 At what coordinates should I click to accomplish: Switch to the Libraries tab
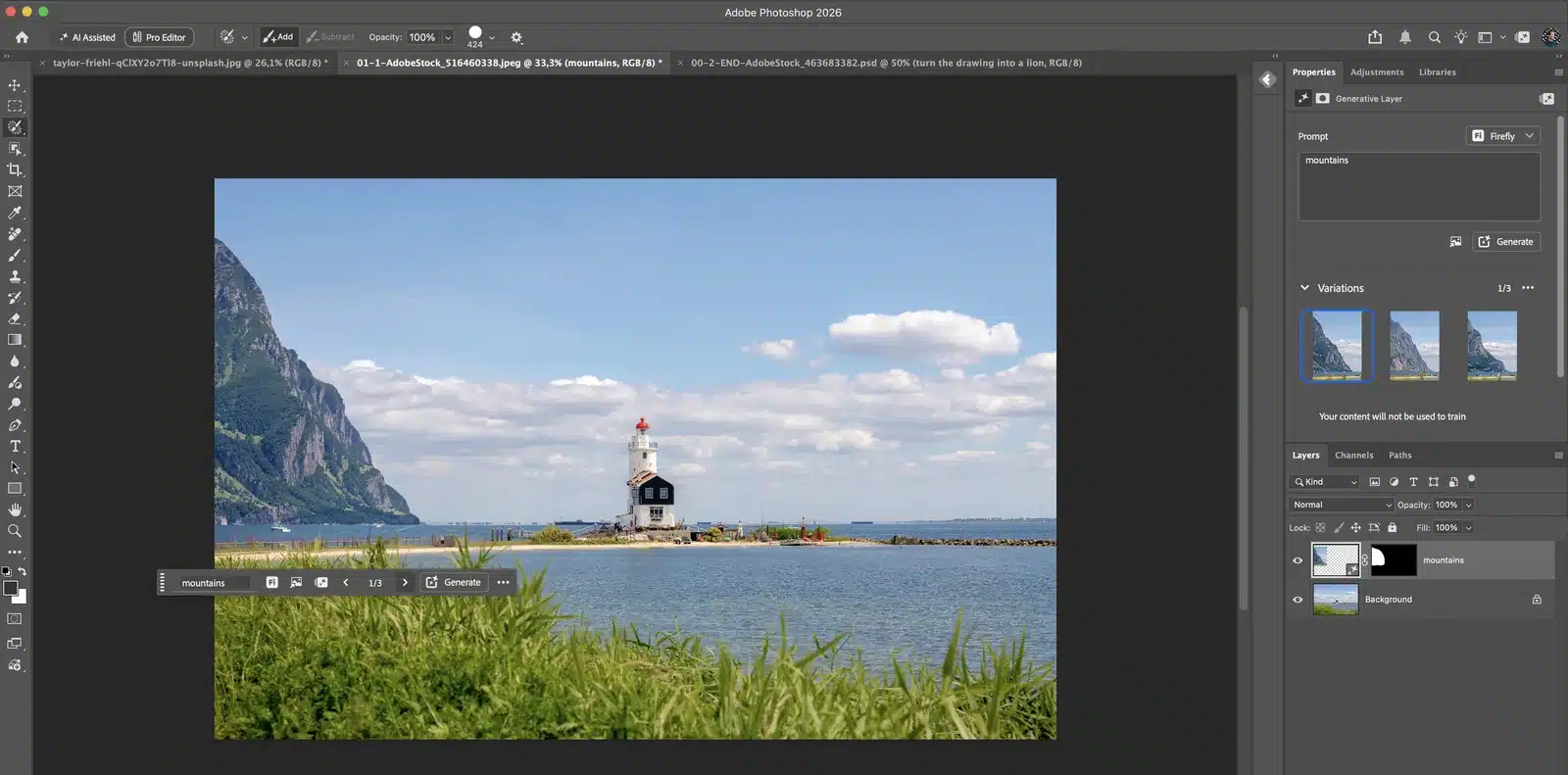coord(1438,73)
